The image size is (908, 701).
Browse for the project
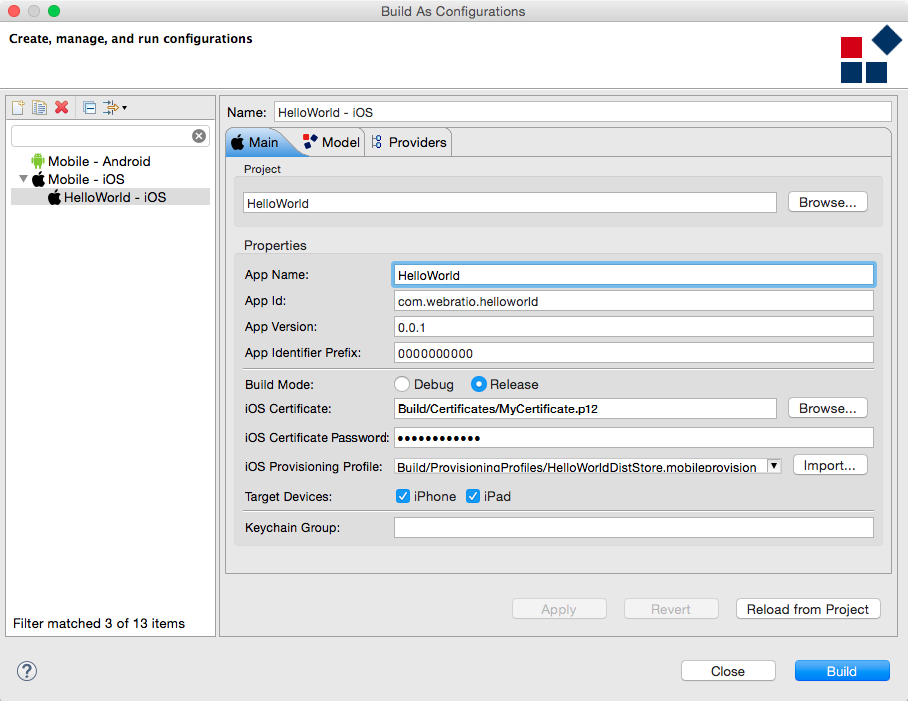[828, 203]
